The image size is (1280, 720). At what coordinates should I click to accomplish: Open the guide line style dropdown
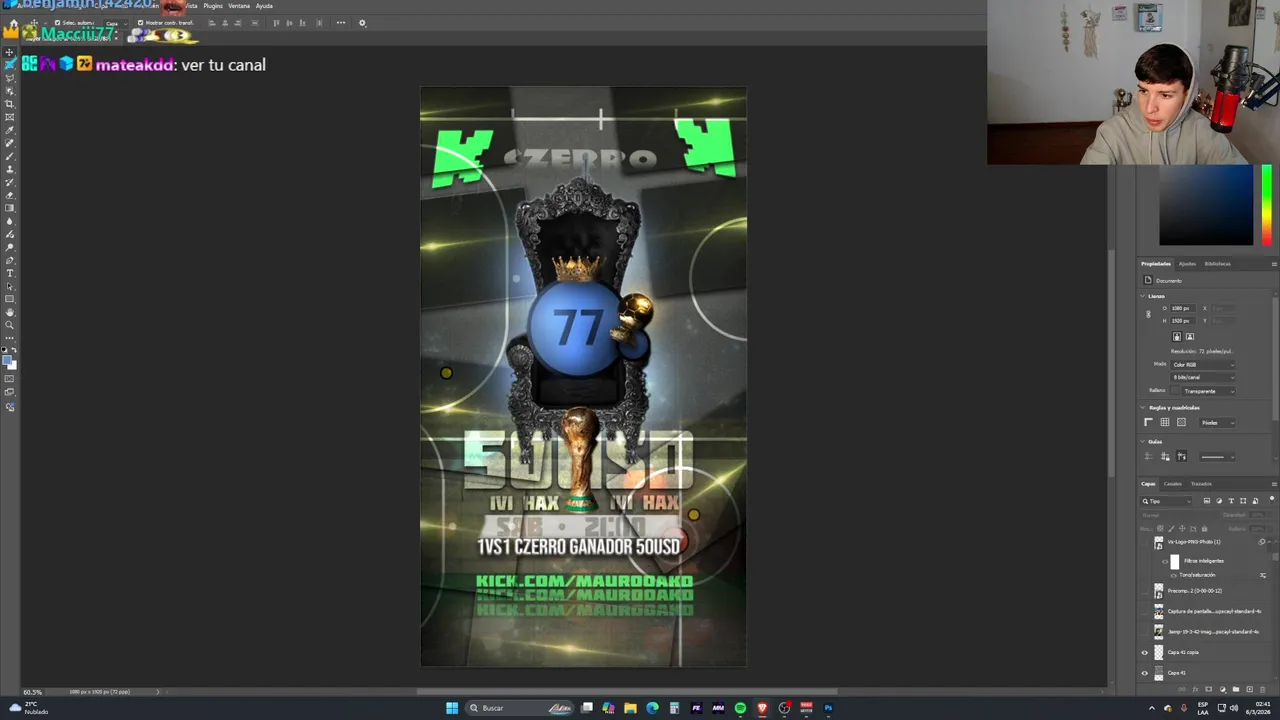(1217, 457)
